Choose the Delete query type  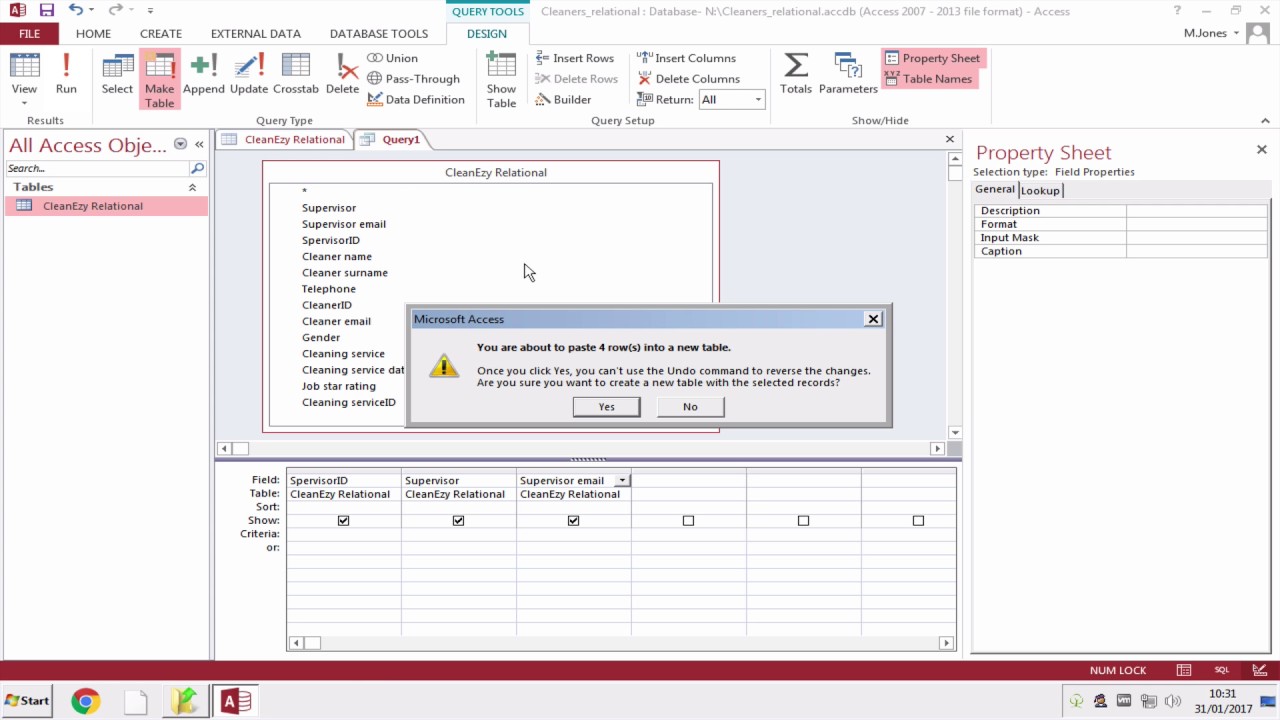pos(342,74)
